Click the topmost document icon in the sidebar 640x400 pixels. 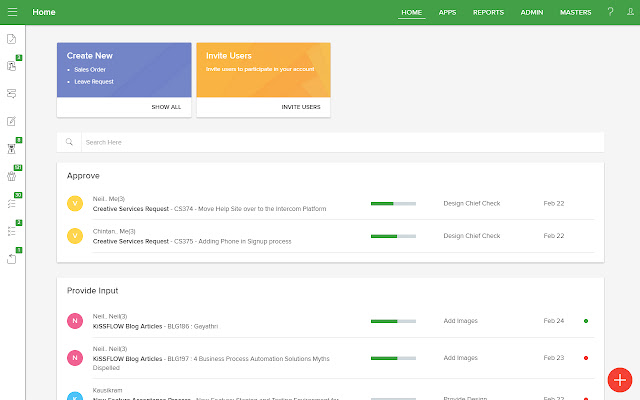(12, 39)
